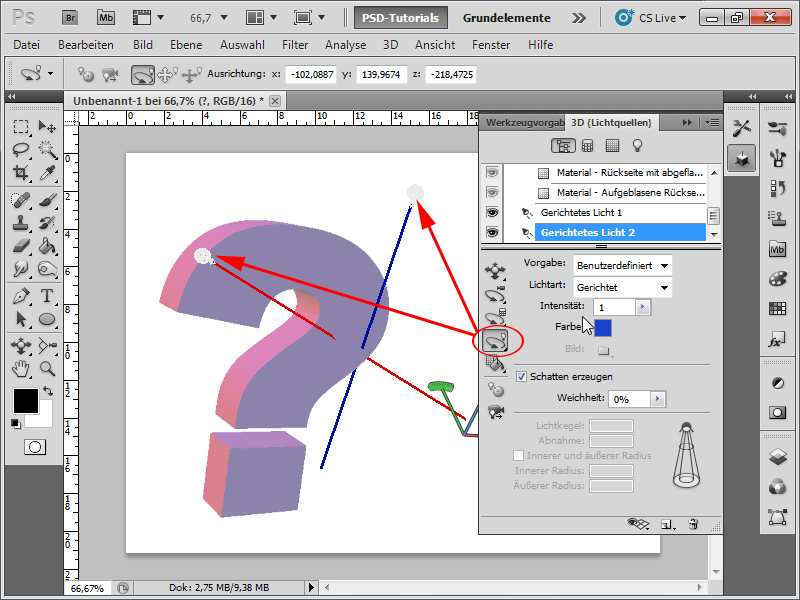Open the Ebene menu
The image size is (800, 600).
[x=186, y=45]
